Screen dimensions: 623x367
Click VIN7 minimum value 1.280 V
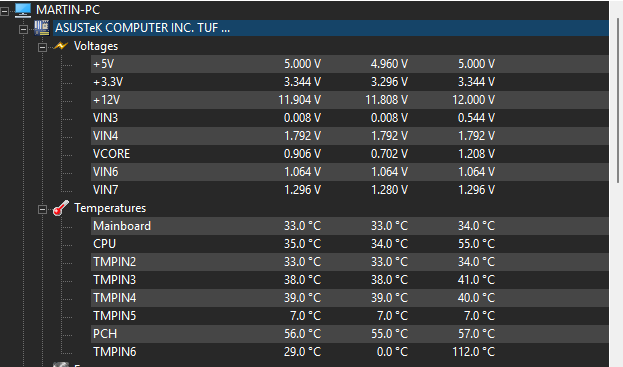tap(389, 190)
